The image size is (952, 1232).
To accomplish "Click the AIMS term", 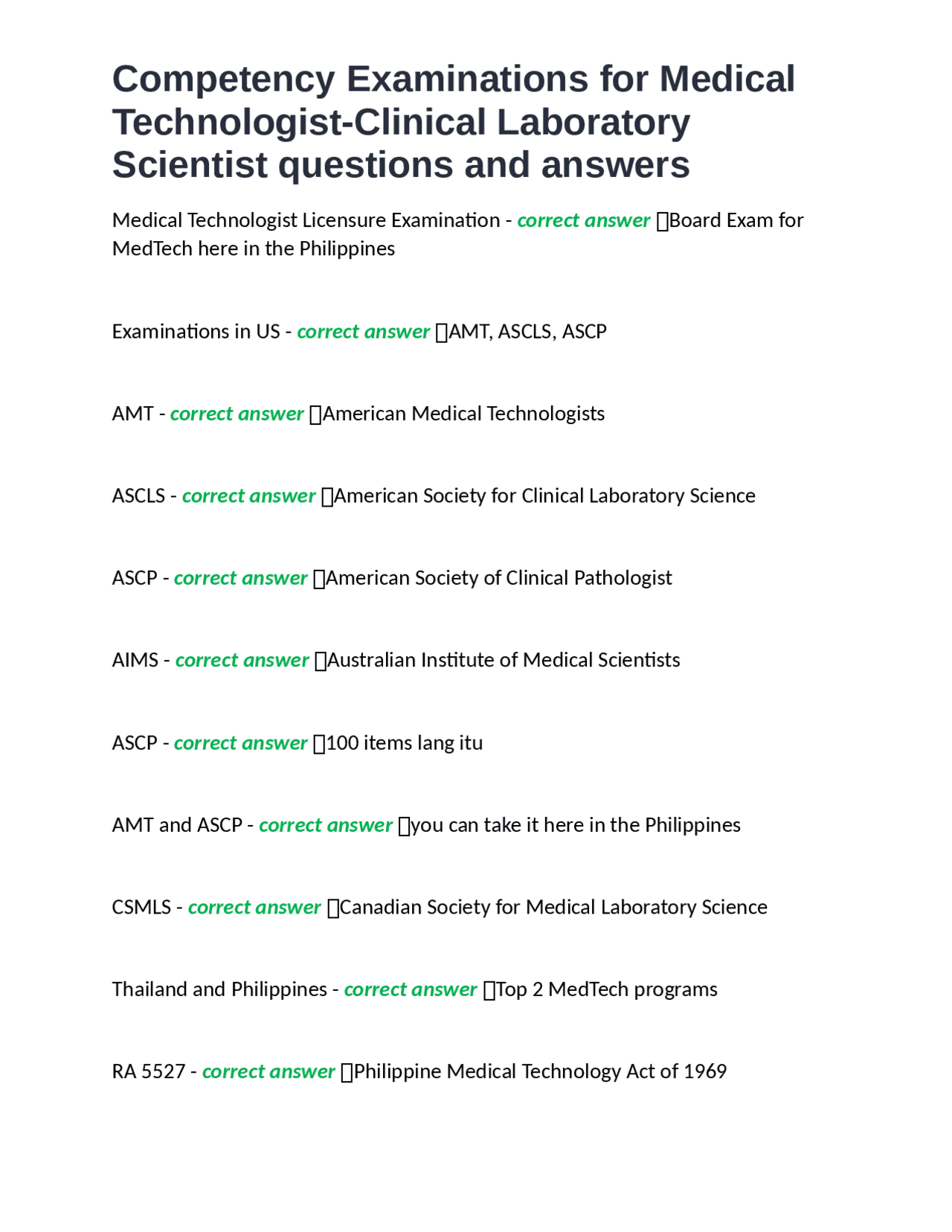I will (x=135, y=660).
